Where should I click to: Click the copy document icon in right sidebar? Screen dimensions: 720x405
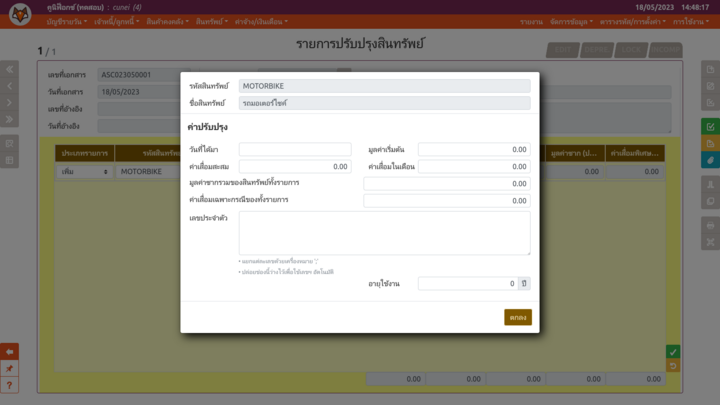(710, 201)
